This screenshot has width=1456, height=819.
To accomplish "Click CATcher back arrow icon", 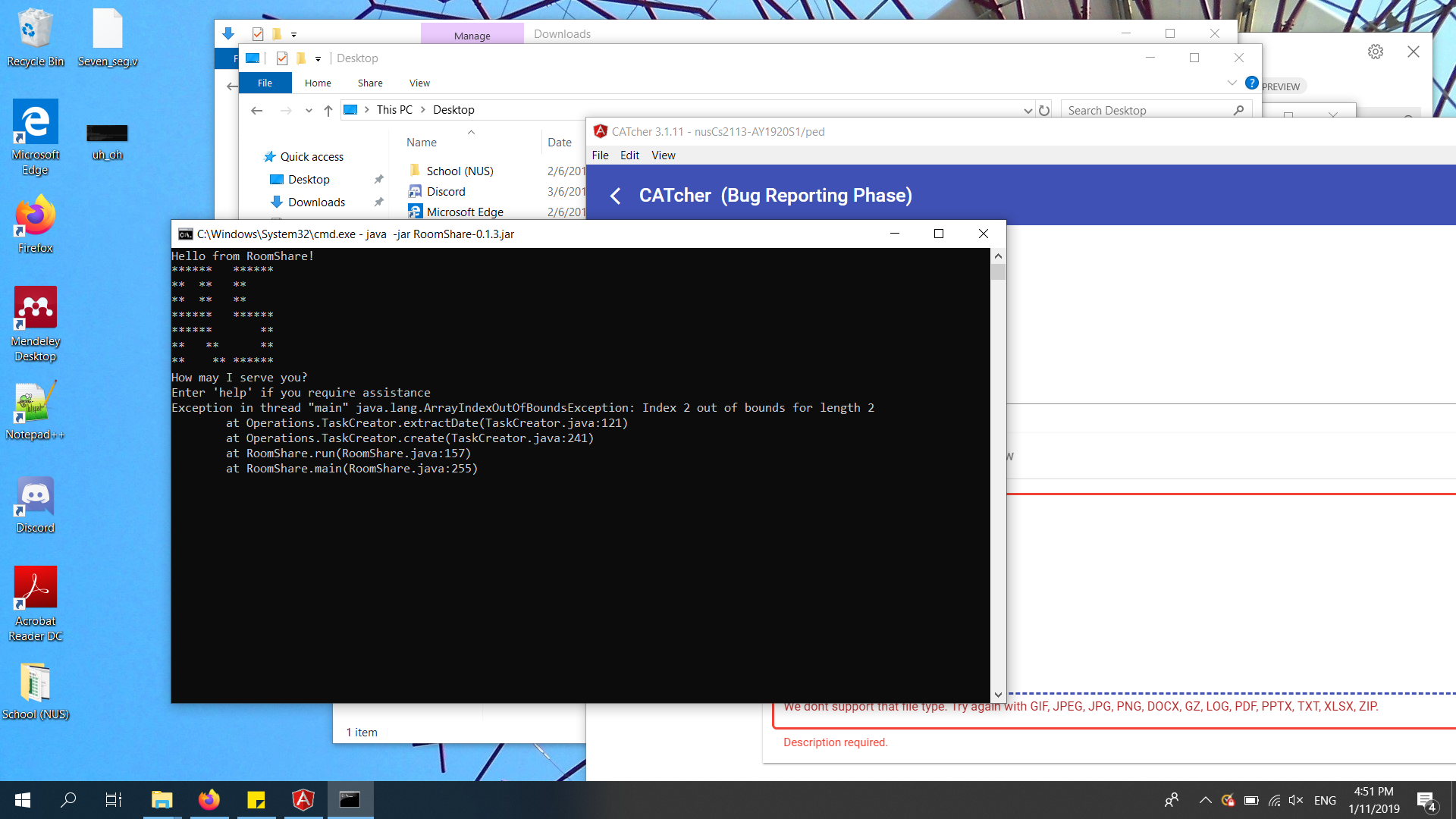I will pos(615,196).
